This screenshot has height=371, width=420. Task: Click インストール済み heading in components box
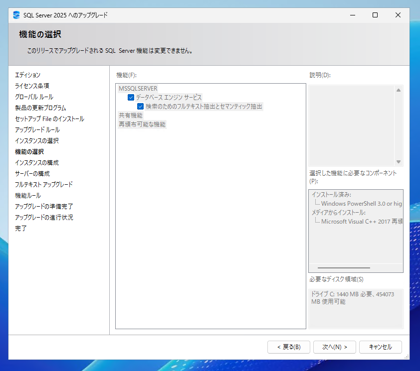click(x=331, y=195)
